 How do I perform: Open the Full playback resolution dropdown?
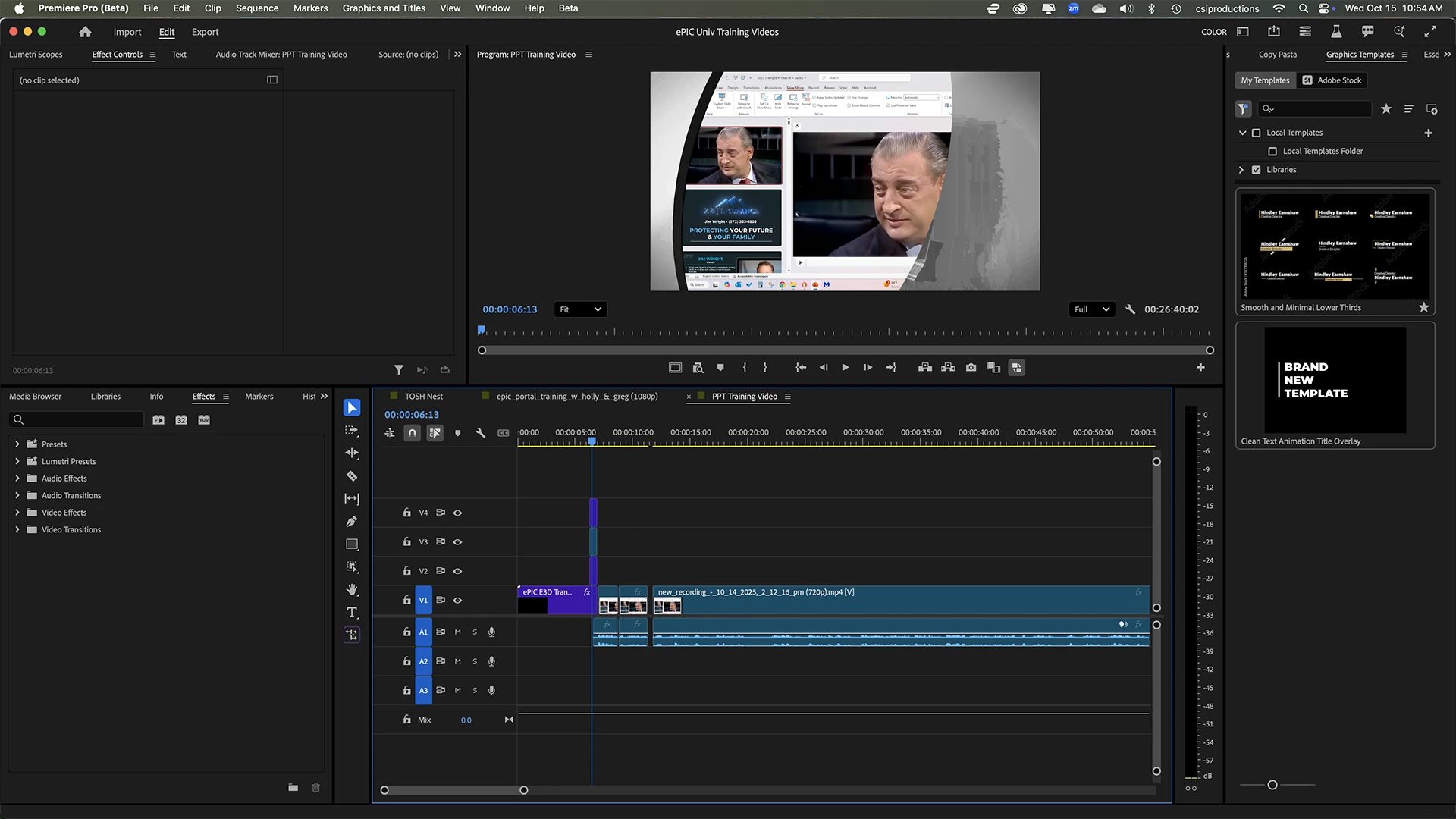pos(1091,309)
